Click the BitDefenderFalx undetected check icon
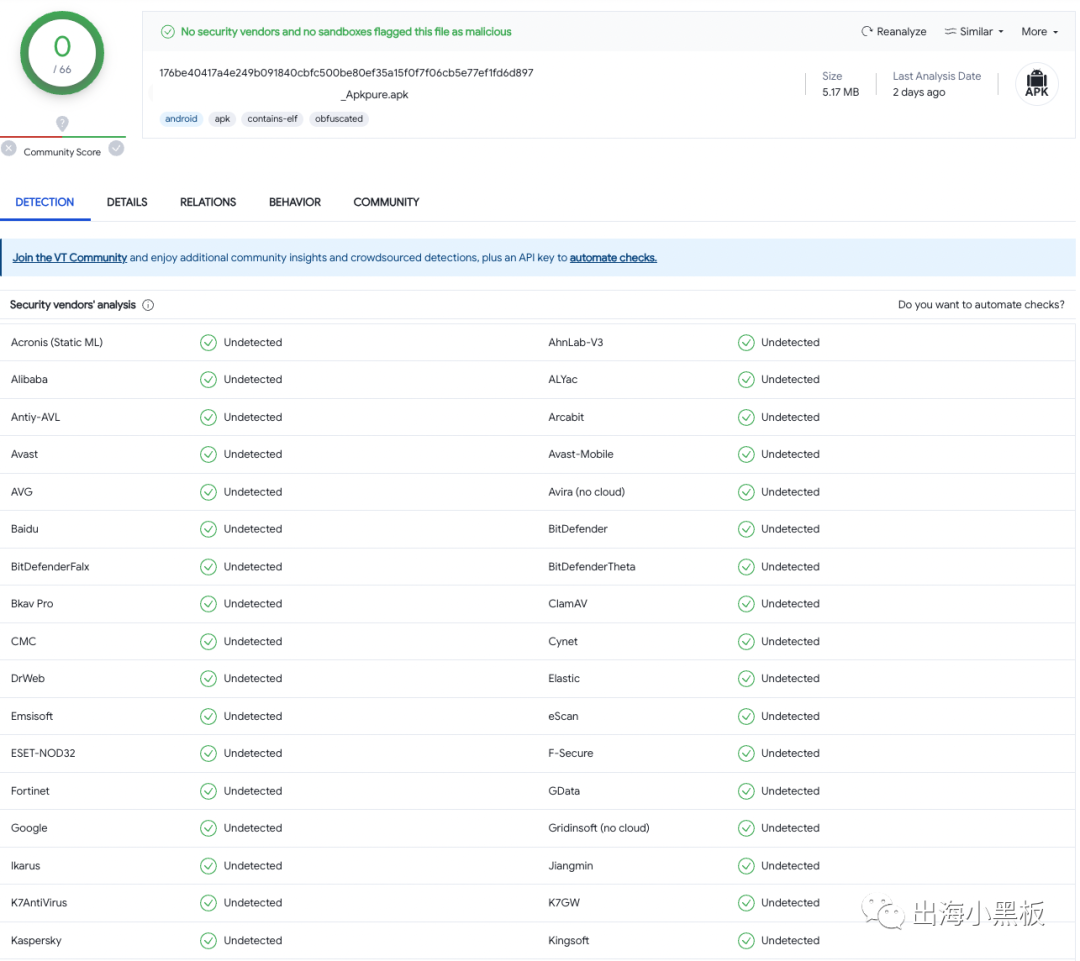This screenshot has height=961, width=1080. (208, 567)
